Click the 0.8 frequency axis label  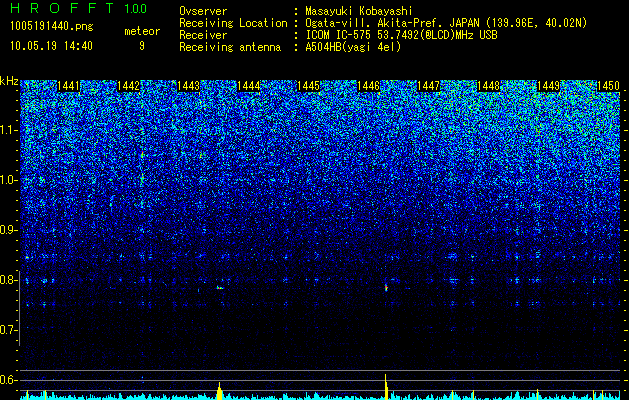coord(8,280)
